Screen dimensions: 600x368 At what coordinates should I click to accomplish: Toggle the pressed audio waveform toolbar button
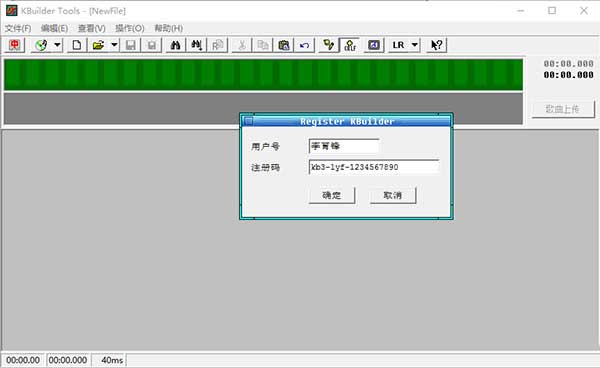point(350,45)
